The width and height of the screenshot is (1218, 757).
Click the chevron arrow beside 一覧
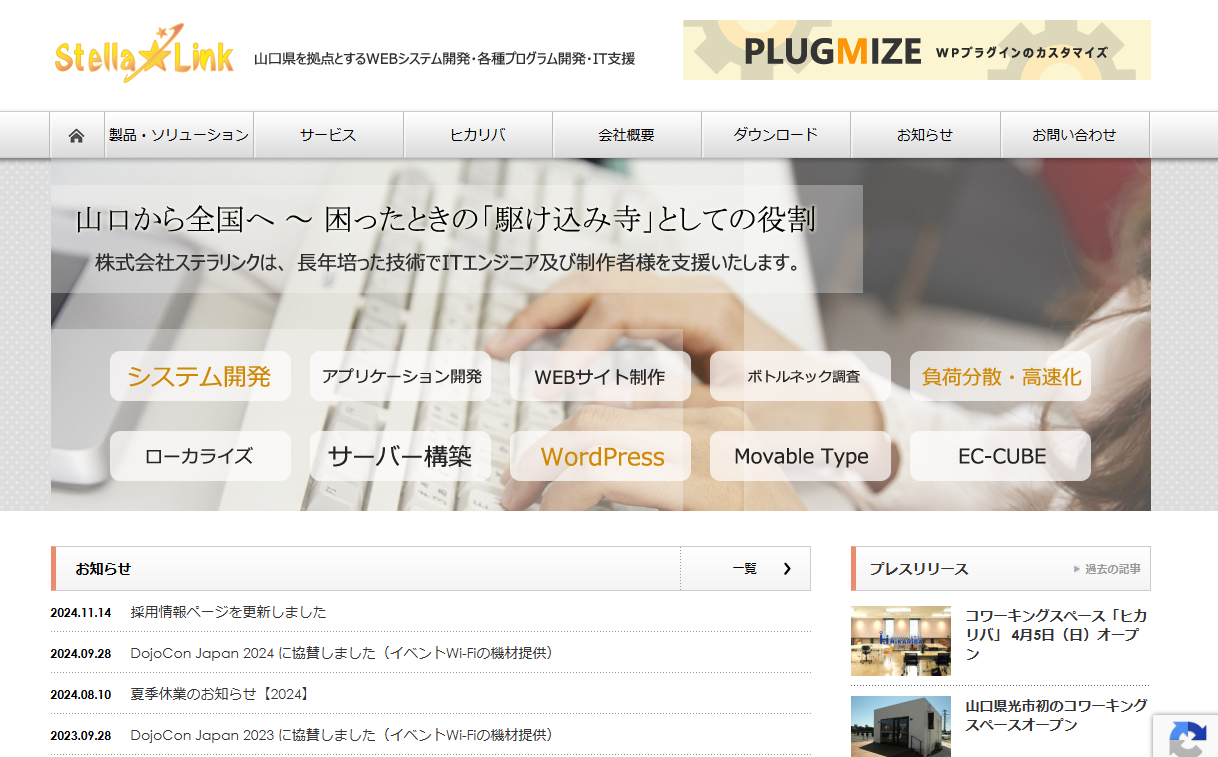(x=787, y=569)
